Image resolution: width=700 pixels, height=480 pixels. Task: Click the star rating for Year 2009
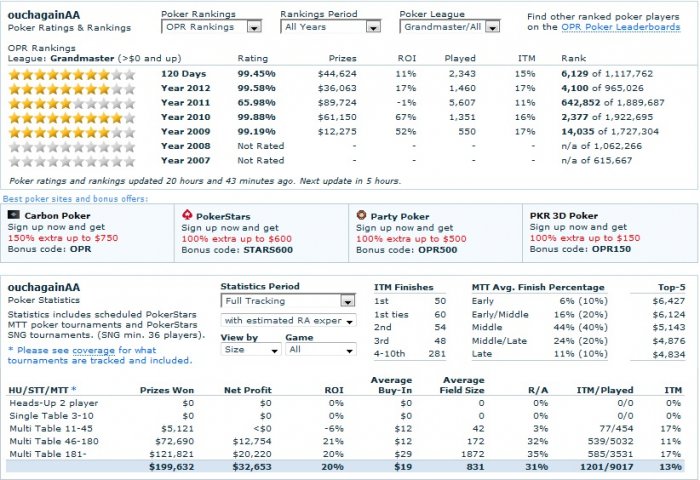(72, 132)
